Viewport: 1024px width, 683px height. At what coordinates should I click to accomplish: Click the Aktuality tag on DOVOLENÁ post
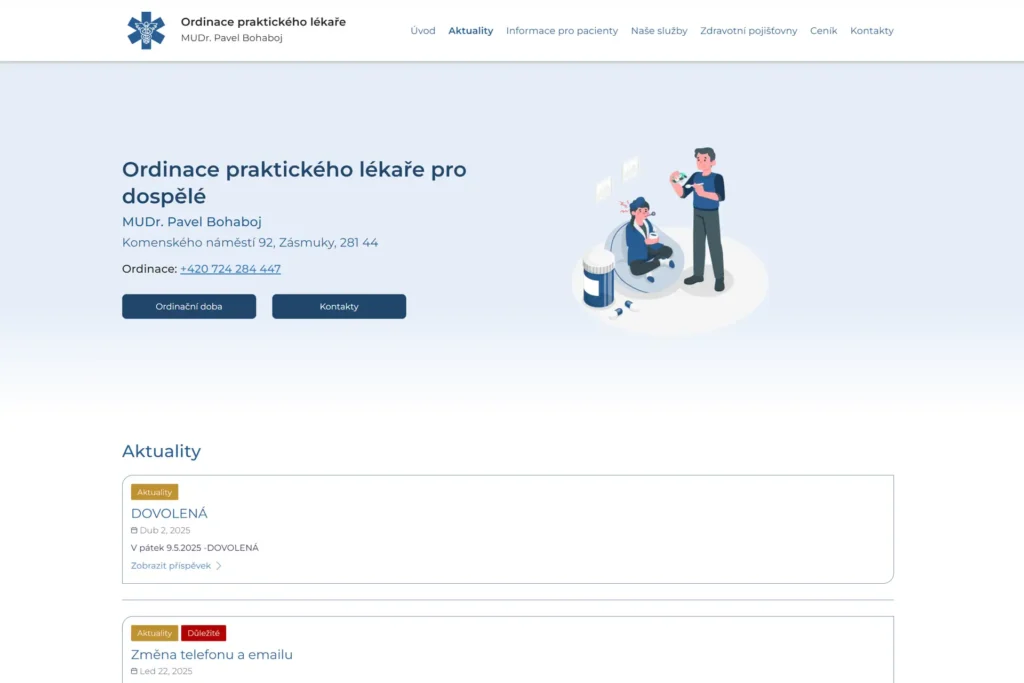[154, 492]
